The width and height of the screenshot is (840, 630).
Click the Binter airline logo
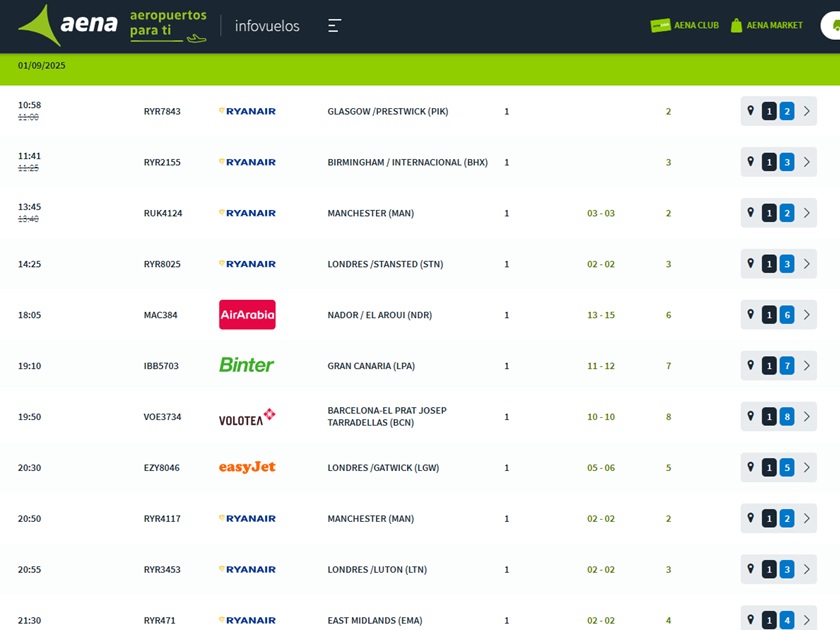coord(246,366)
